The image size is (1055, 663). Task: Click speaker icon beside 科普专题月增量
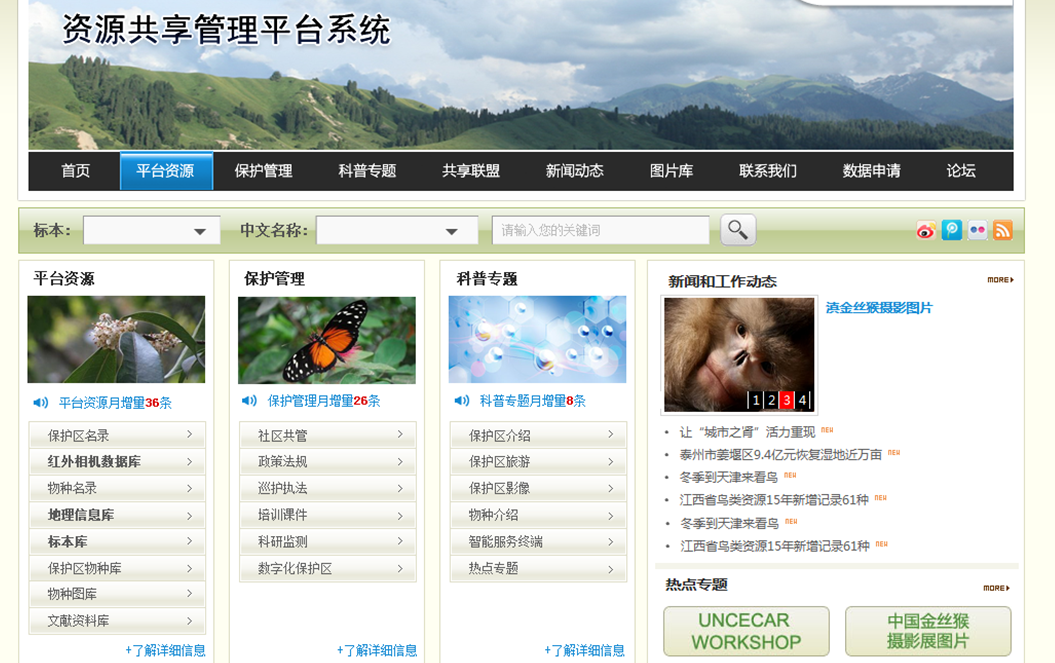point(460,401)
